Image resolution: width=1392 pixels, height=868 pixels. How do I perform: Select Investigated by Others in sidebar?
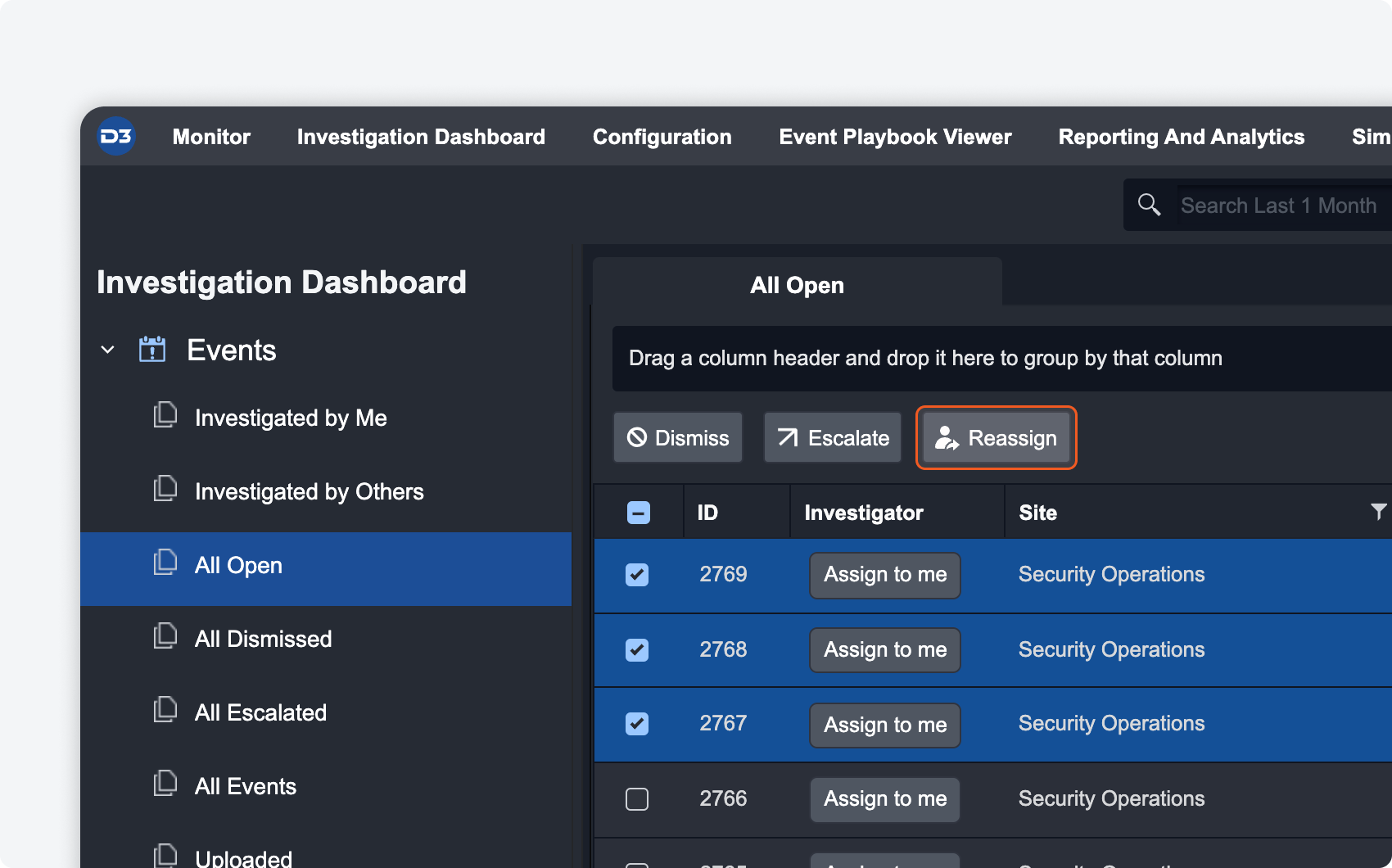pyautogui.click(x=309, y=491)
